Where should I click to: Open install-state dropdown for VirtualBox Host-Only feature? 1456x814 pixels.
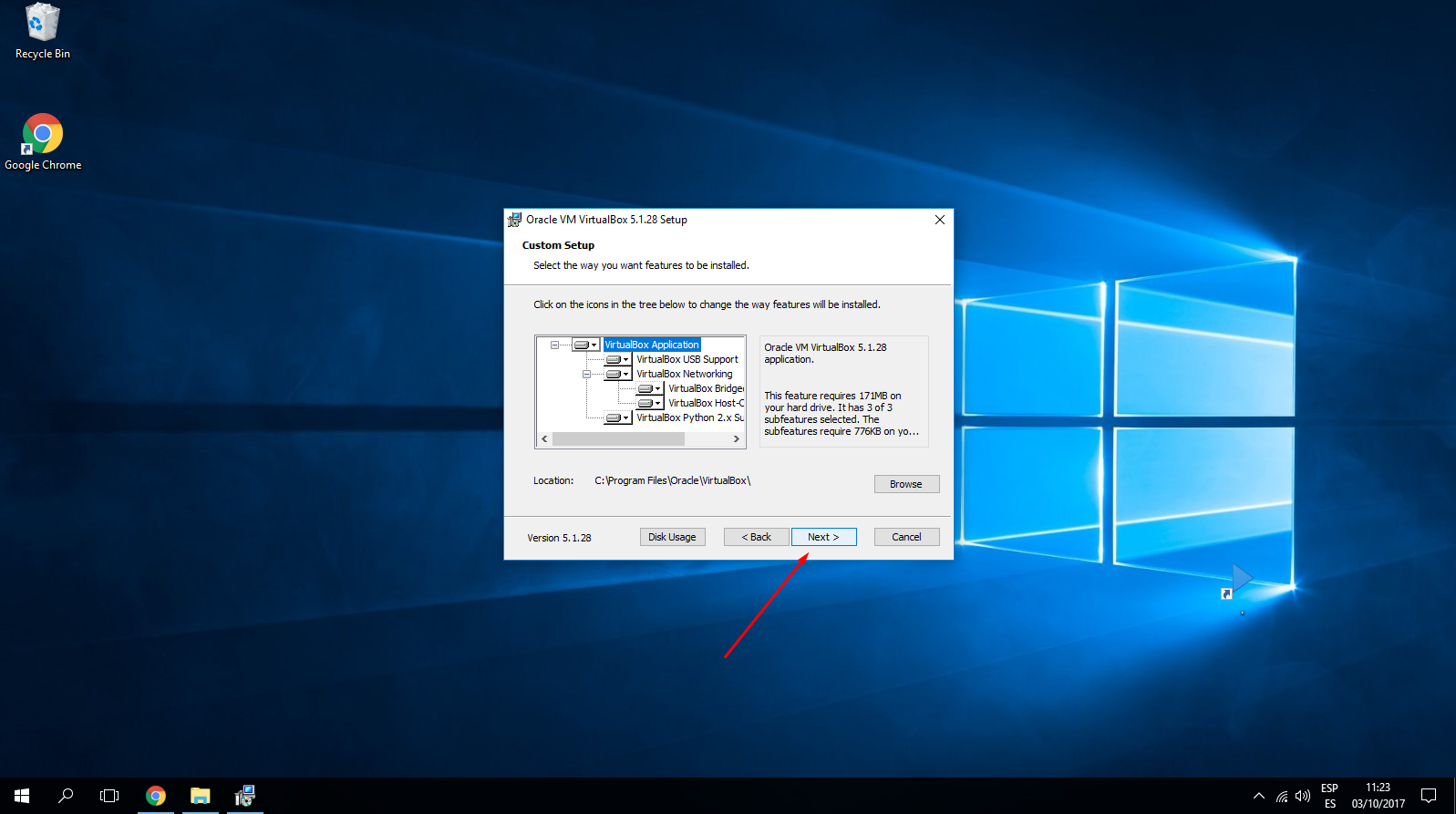[x=649, y=403]
